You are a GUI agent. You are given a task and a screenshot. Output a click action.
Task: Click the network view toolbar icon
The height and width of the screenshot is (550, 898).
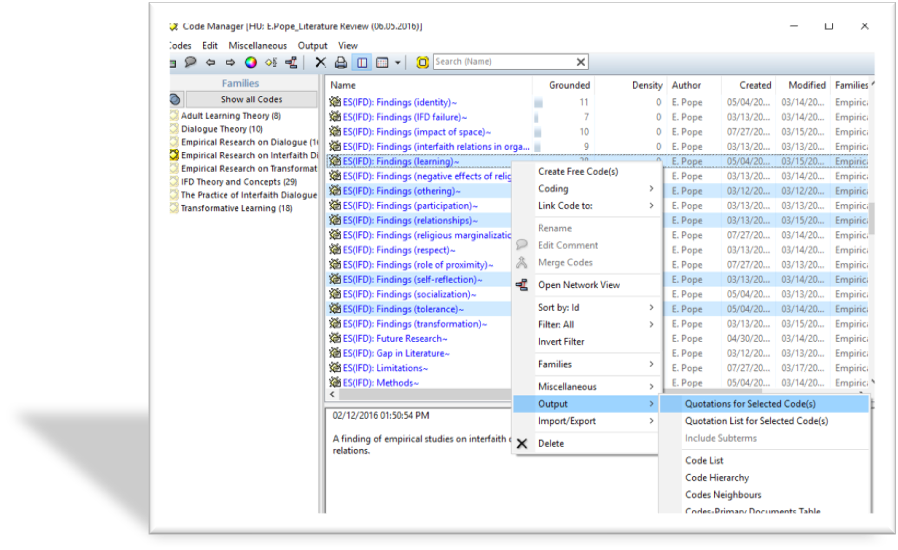(291, 62)
